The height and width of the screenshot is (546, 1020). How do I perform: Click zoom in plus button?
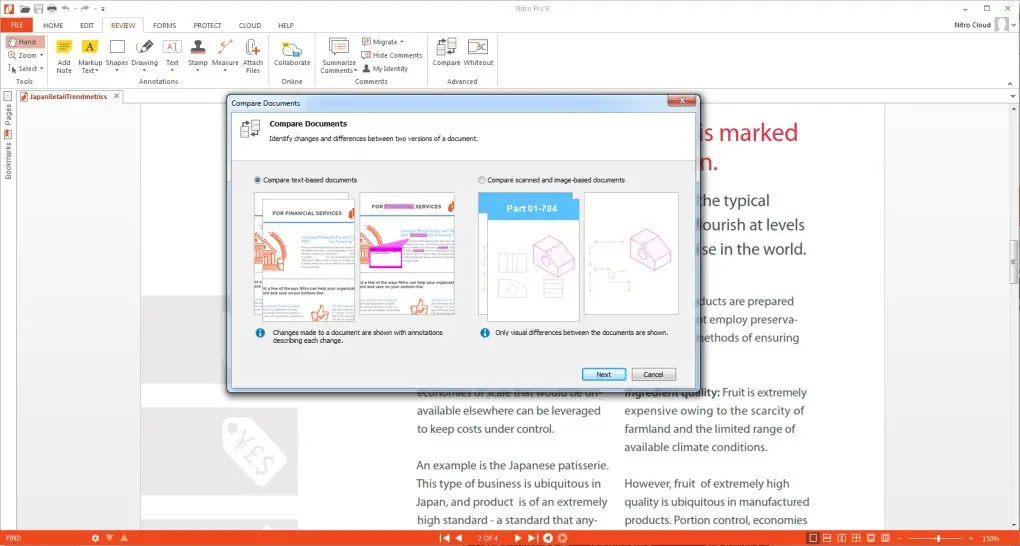pyautogui.click(x=972, y=538)
